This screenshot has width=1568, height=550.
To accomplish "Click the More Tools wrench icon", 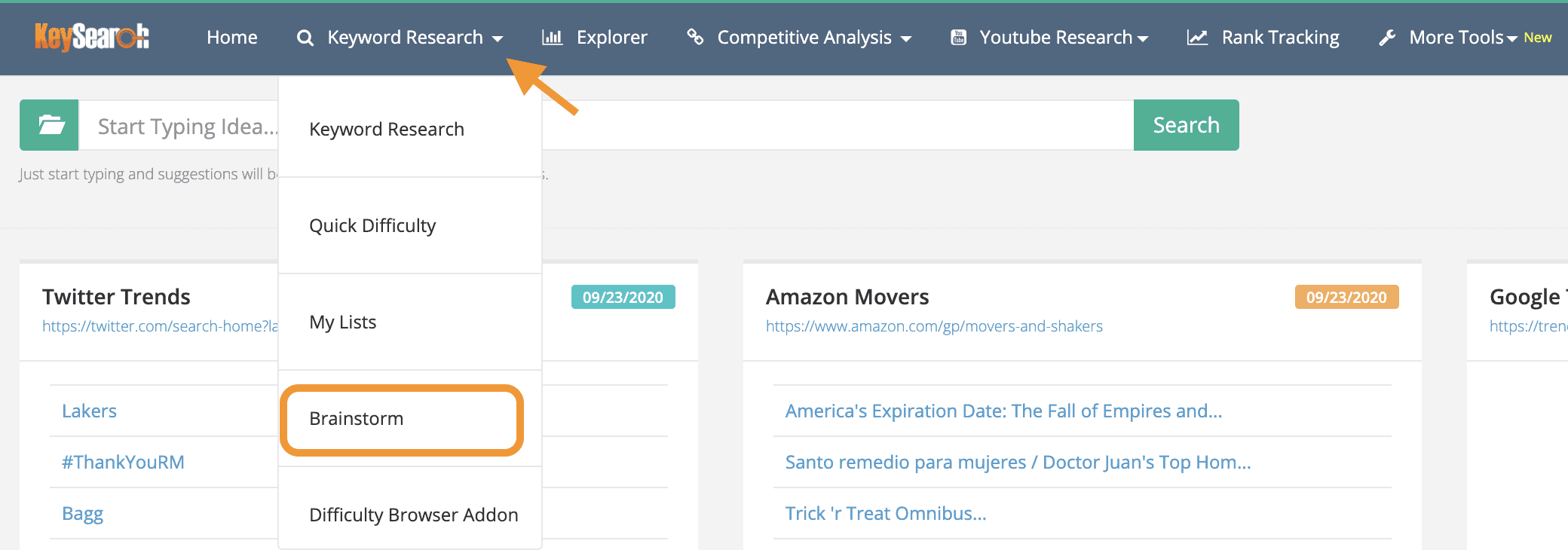I will click(1387, 38).
